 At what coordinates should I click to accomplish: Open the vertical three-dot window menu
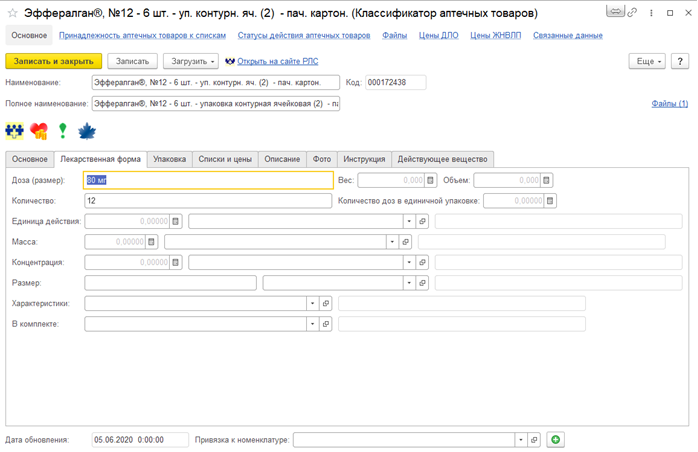click(651, 13)
